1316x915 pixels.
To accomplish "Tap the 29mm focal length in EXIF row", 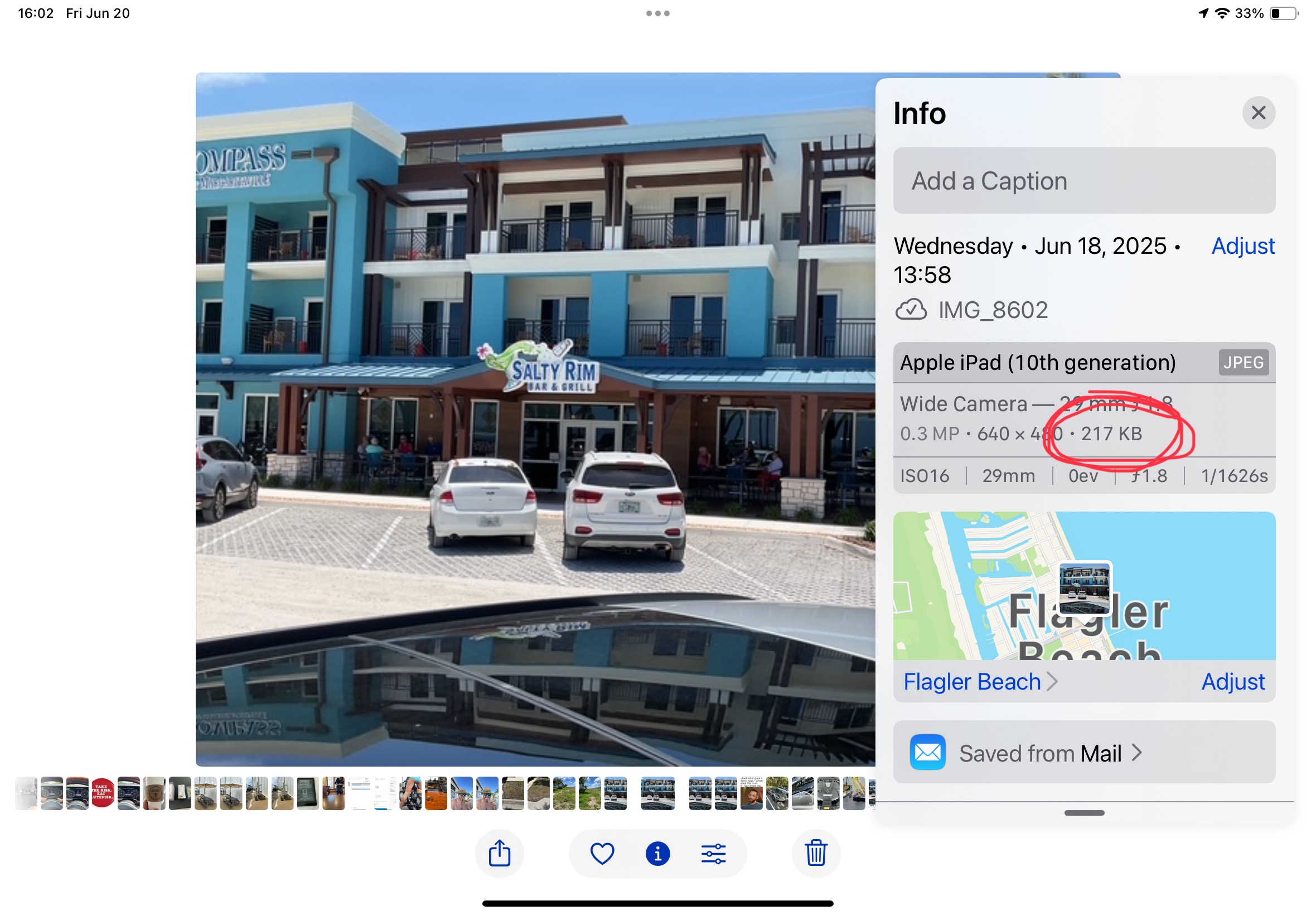I will click(1008, 476).
